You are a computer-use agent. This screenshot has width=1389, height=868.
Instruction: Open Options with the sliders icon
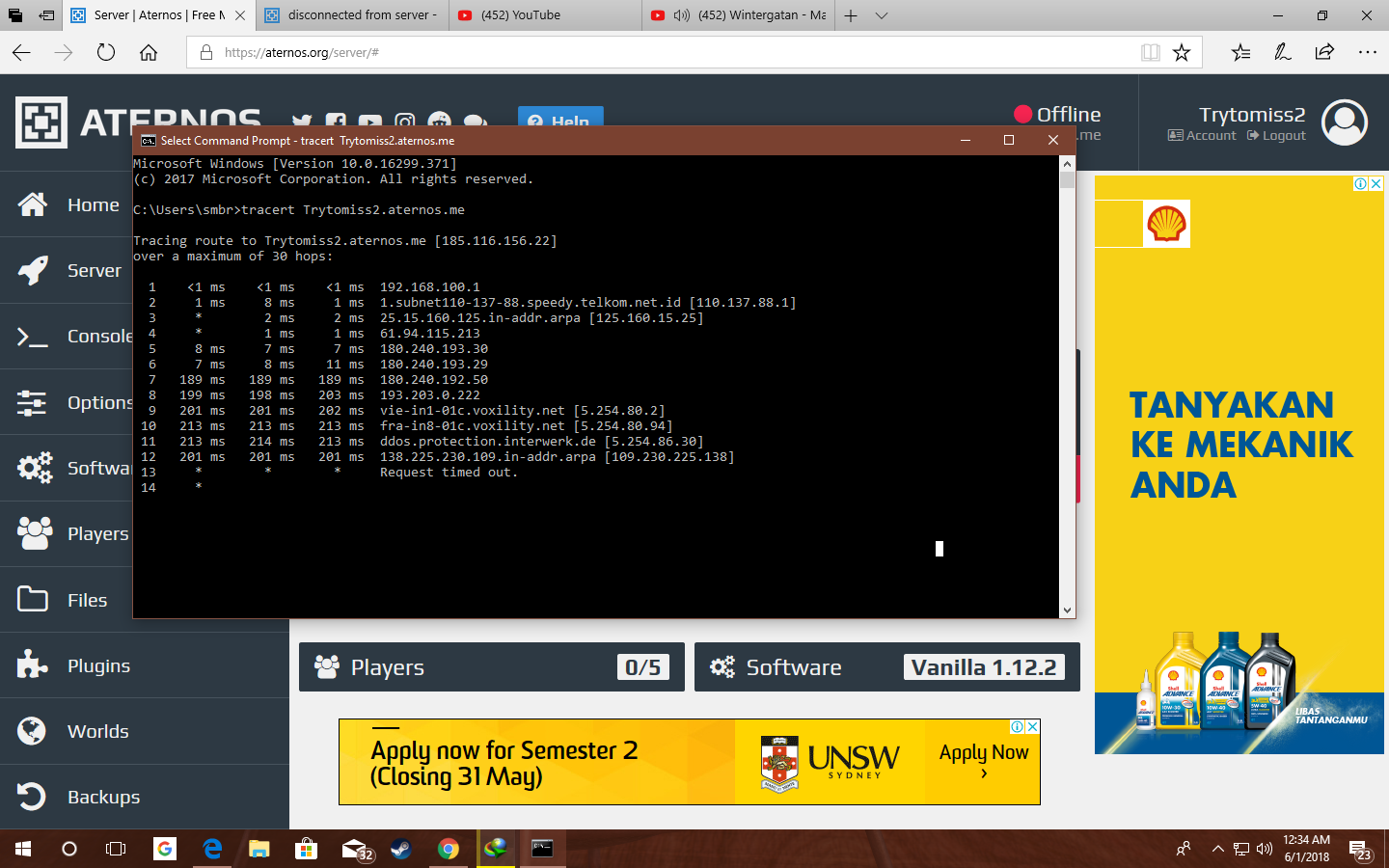(x=67, y=402)
